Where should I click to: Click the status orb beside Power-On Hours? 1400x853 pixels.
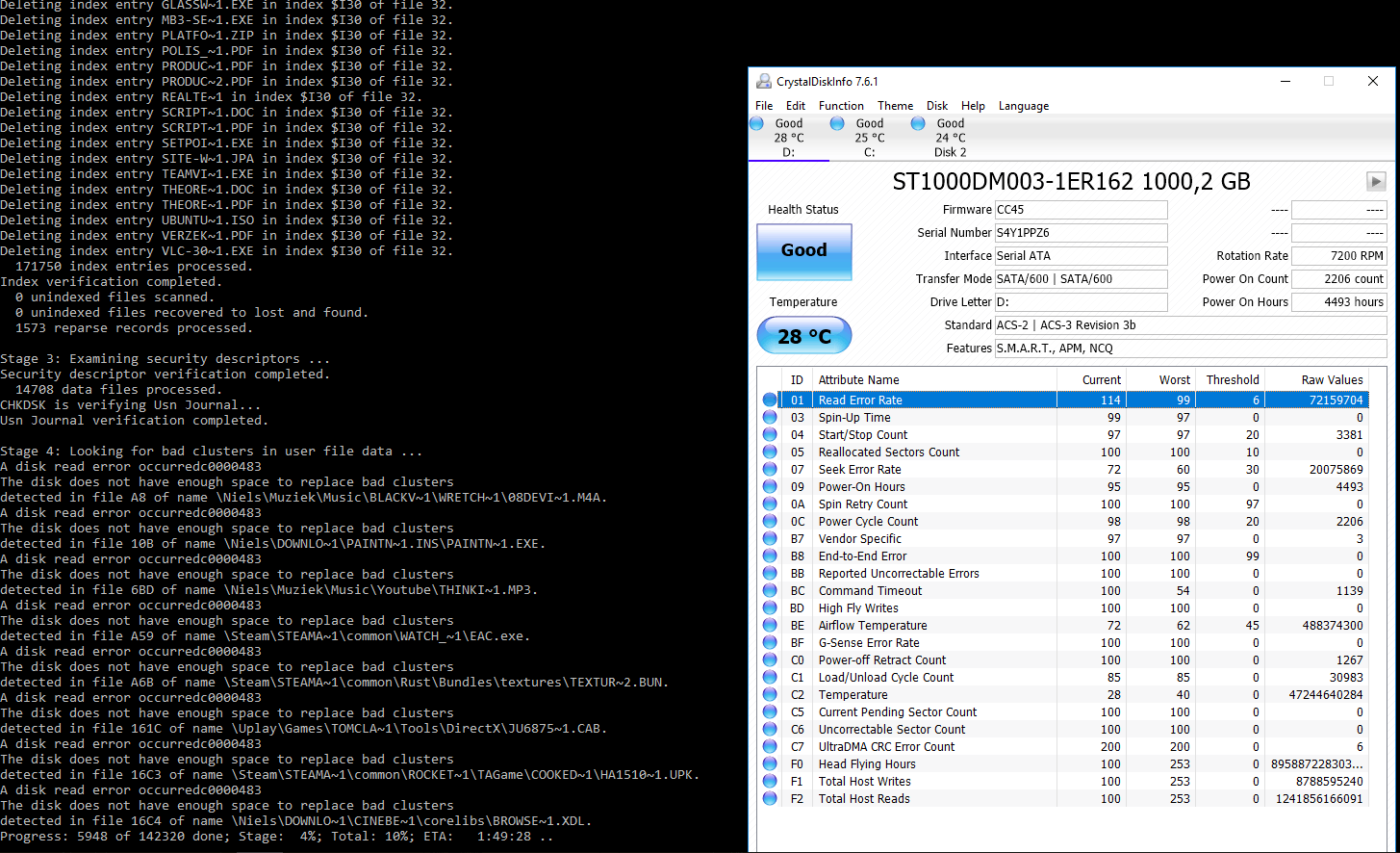tap(770, 486)
